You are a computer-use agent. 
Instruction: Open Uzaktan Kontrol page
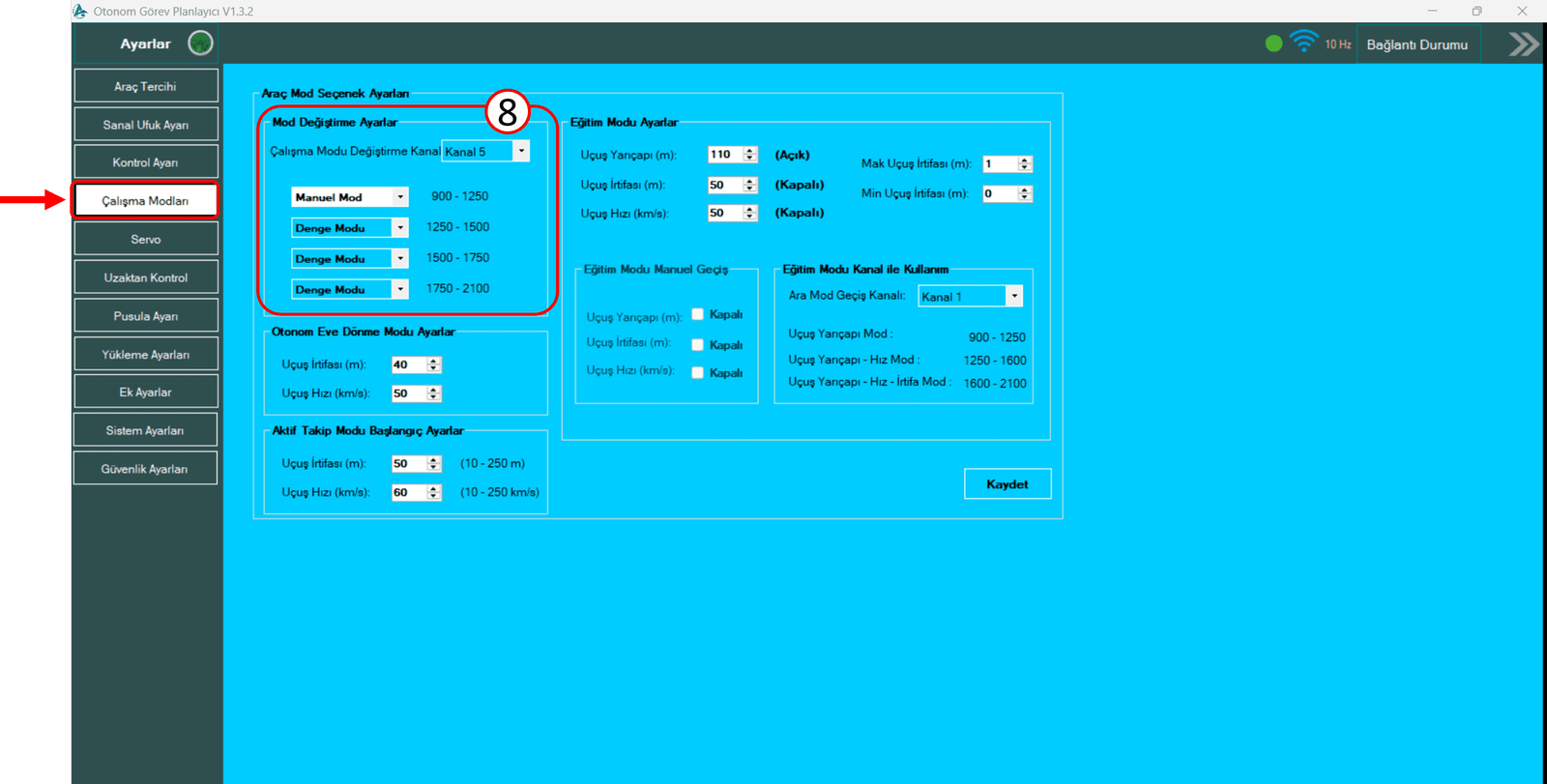coord(146,277)
